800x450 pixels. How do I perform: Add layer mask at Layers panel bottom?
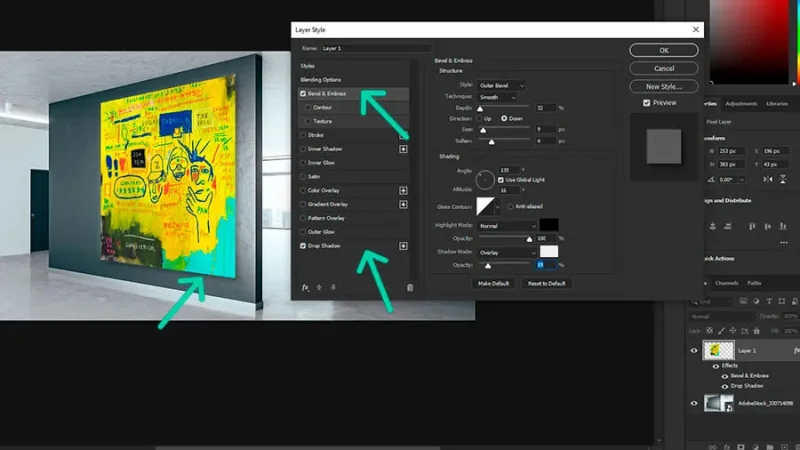tap(741, 447)
